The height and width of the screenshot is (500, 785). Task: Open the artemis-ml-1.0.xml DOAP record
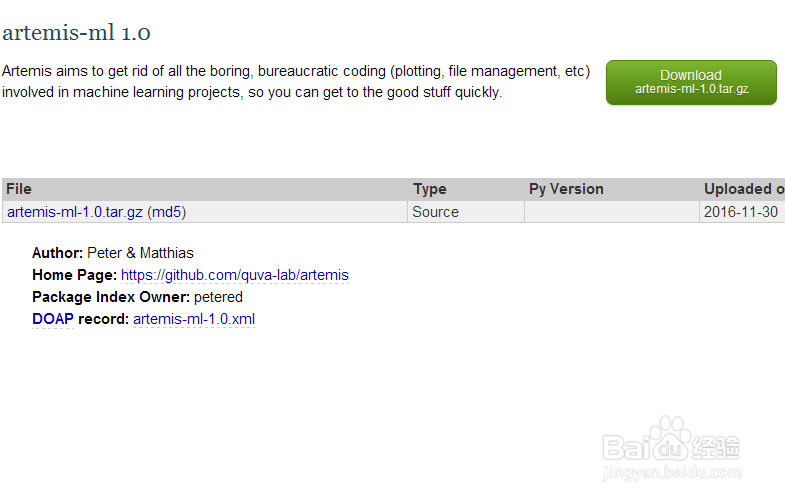coord(194,319)
